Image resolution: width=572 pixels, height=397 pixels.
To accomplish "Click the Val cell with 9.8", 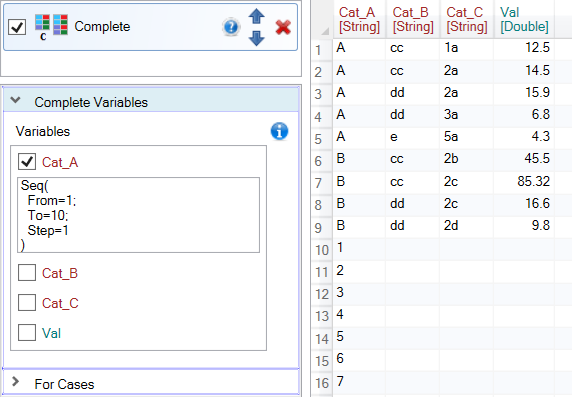I will pos(524,226).
